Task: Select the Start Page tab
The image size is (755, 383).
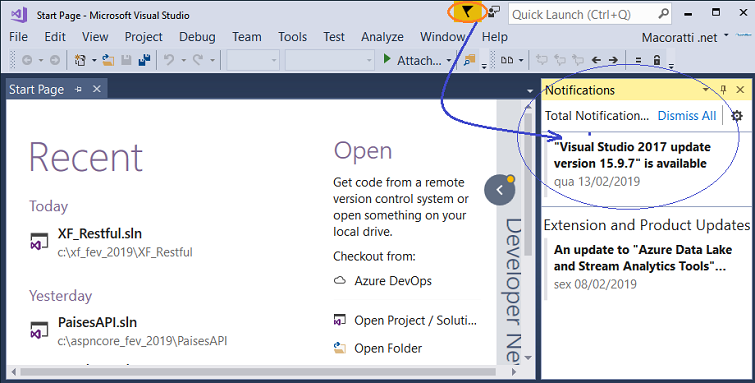Action: [x=37, y=90]
